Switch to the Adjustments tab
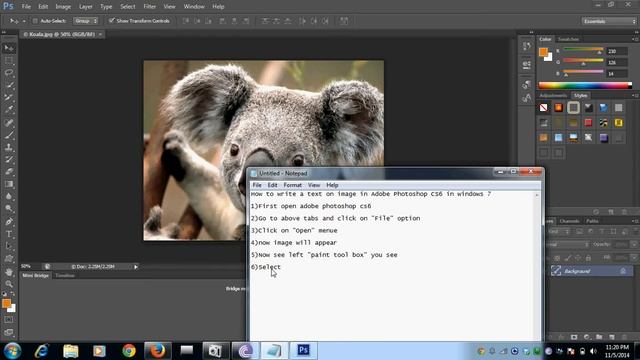640x360 pixels. click(553, 96)
